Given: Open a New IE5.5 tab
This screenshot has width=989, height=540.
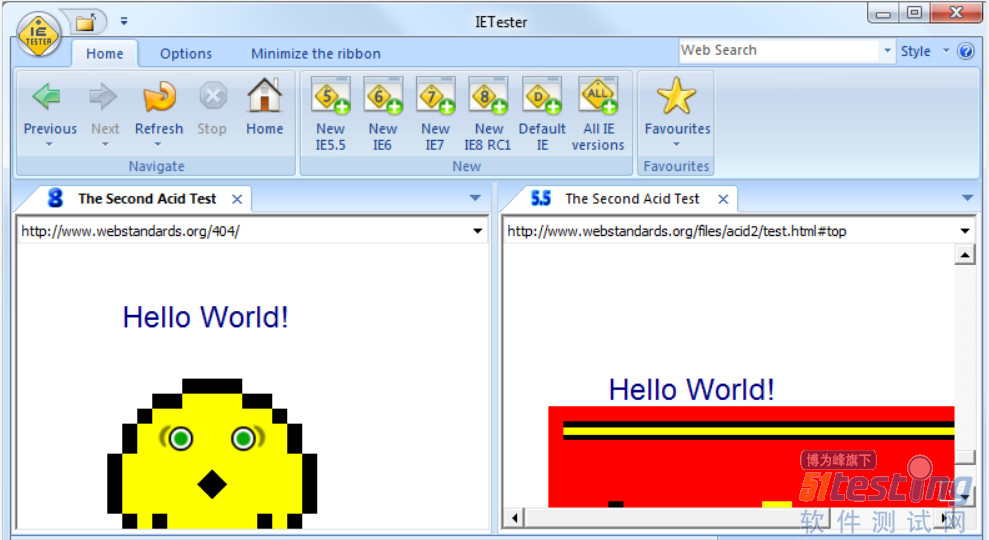Looking at the screenshot, I should pos(330,97).
